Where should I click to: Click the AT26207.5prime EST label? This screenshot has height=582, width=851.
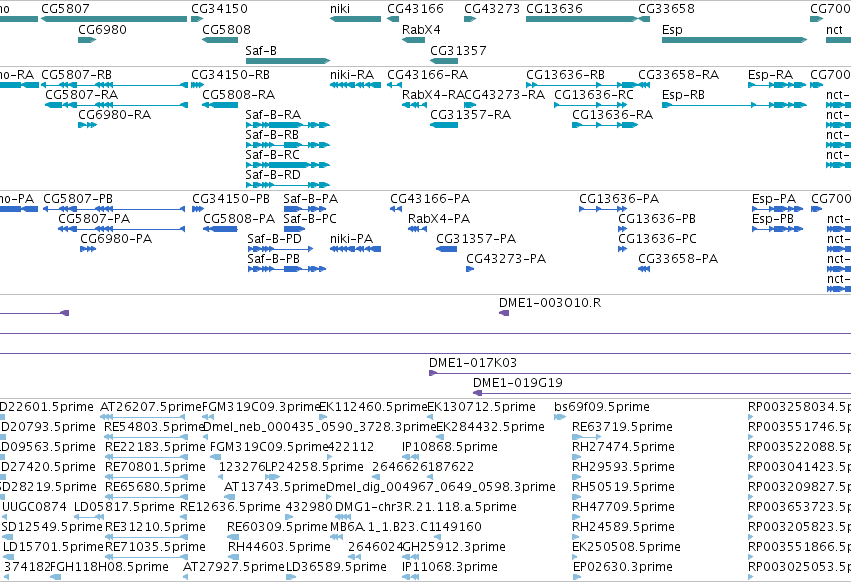151,407
